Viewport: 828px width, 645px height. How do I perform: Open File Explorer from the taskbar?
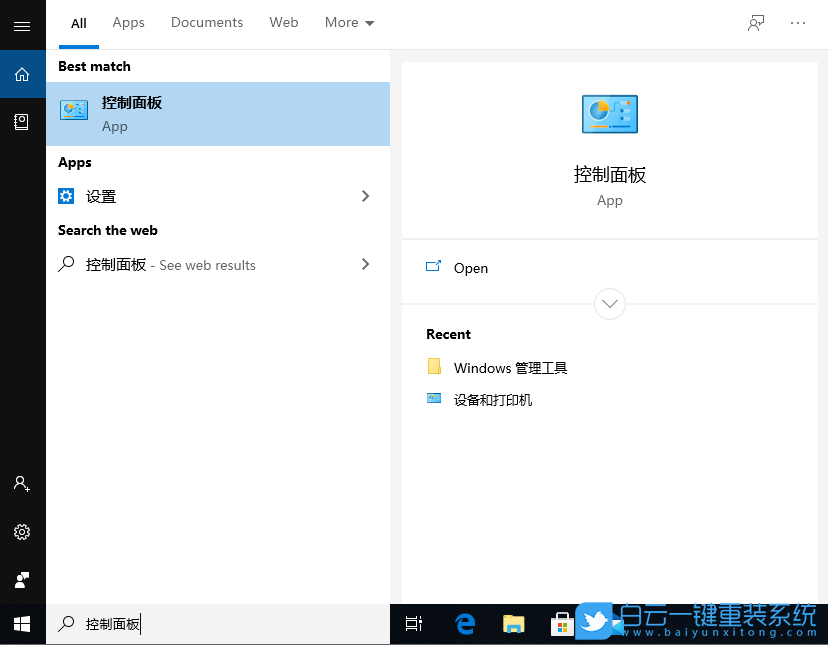point(513,623)
